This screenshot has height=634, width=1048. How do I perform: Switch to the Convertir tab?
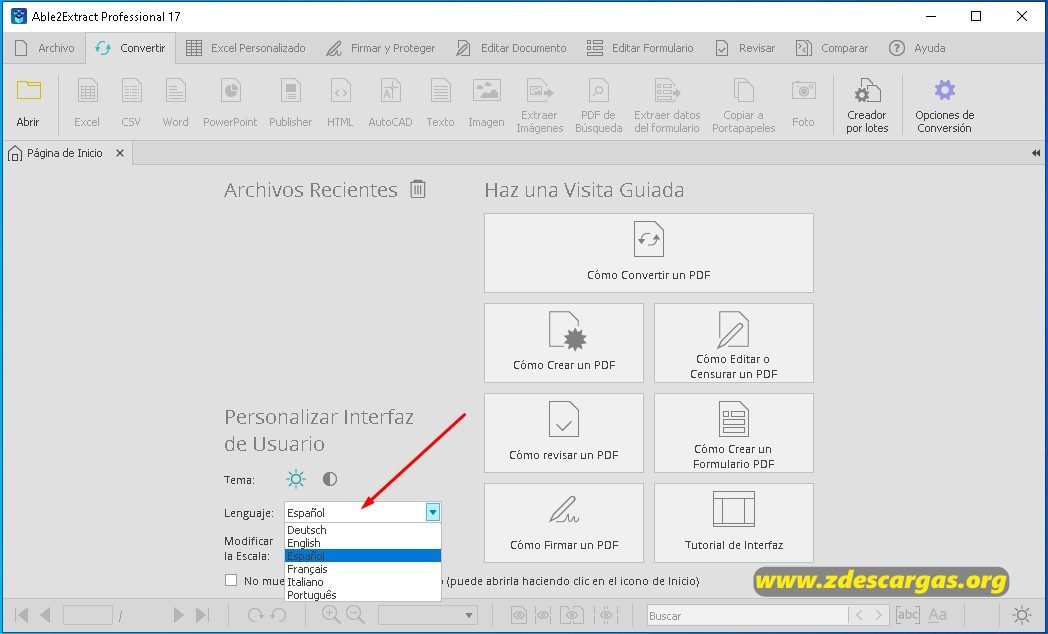130,48
